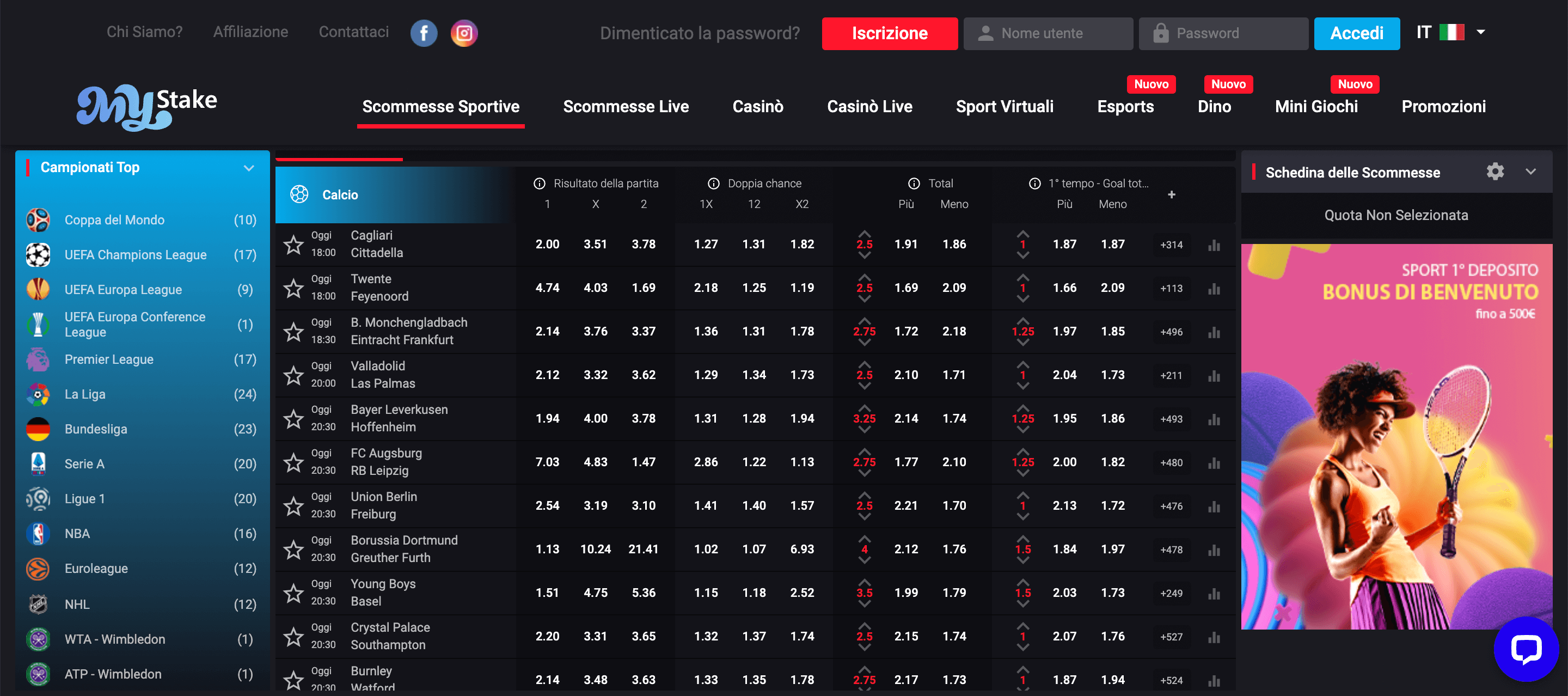Show stats chart for Valladolid–Las Palmas

[1214, 375]
